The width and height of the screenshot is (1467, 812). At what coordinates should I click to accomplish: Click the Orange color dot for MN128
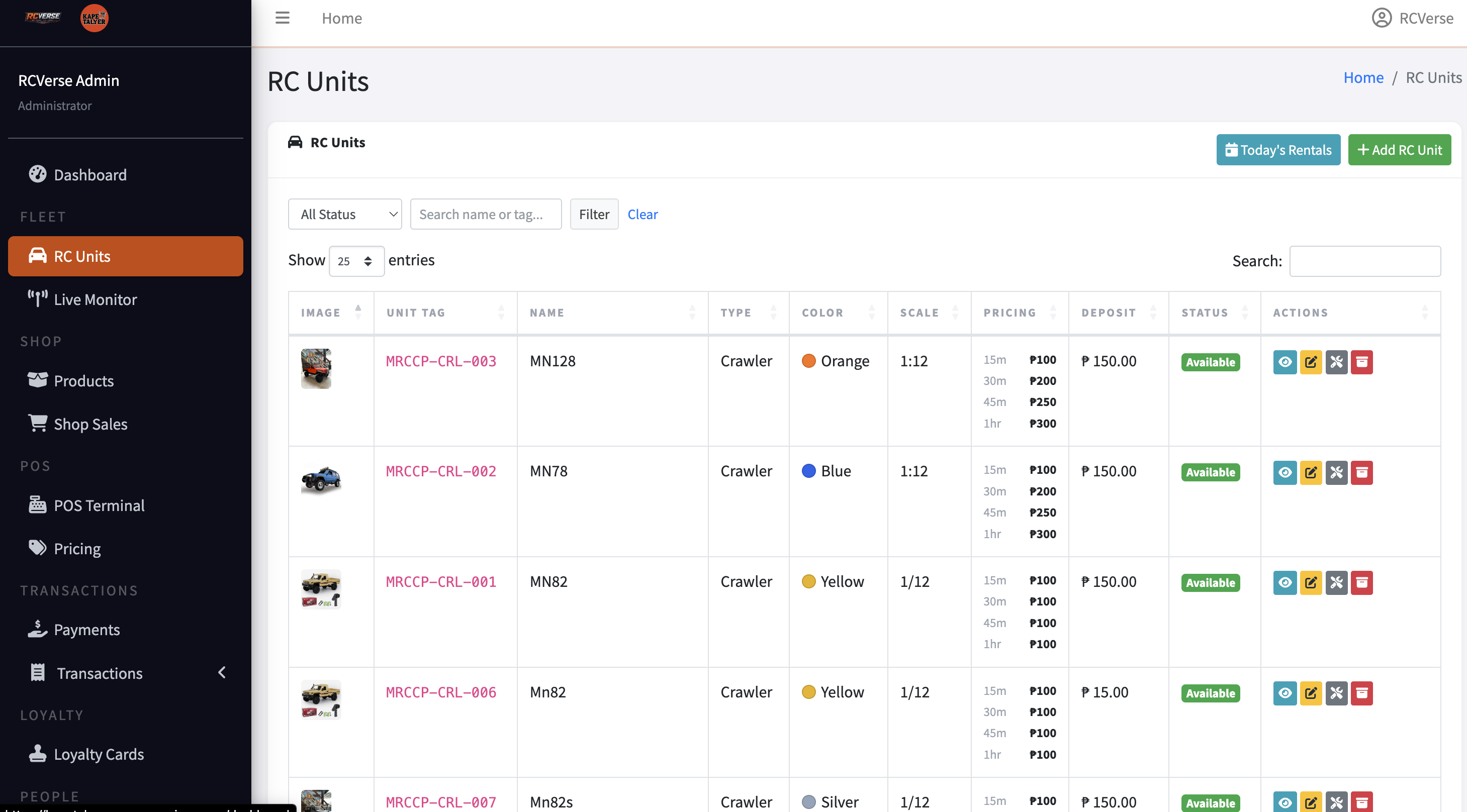(x=809, y=361)
